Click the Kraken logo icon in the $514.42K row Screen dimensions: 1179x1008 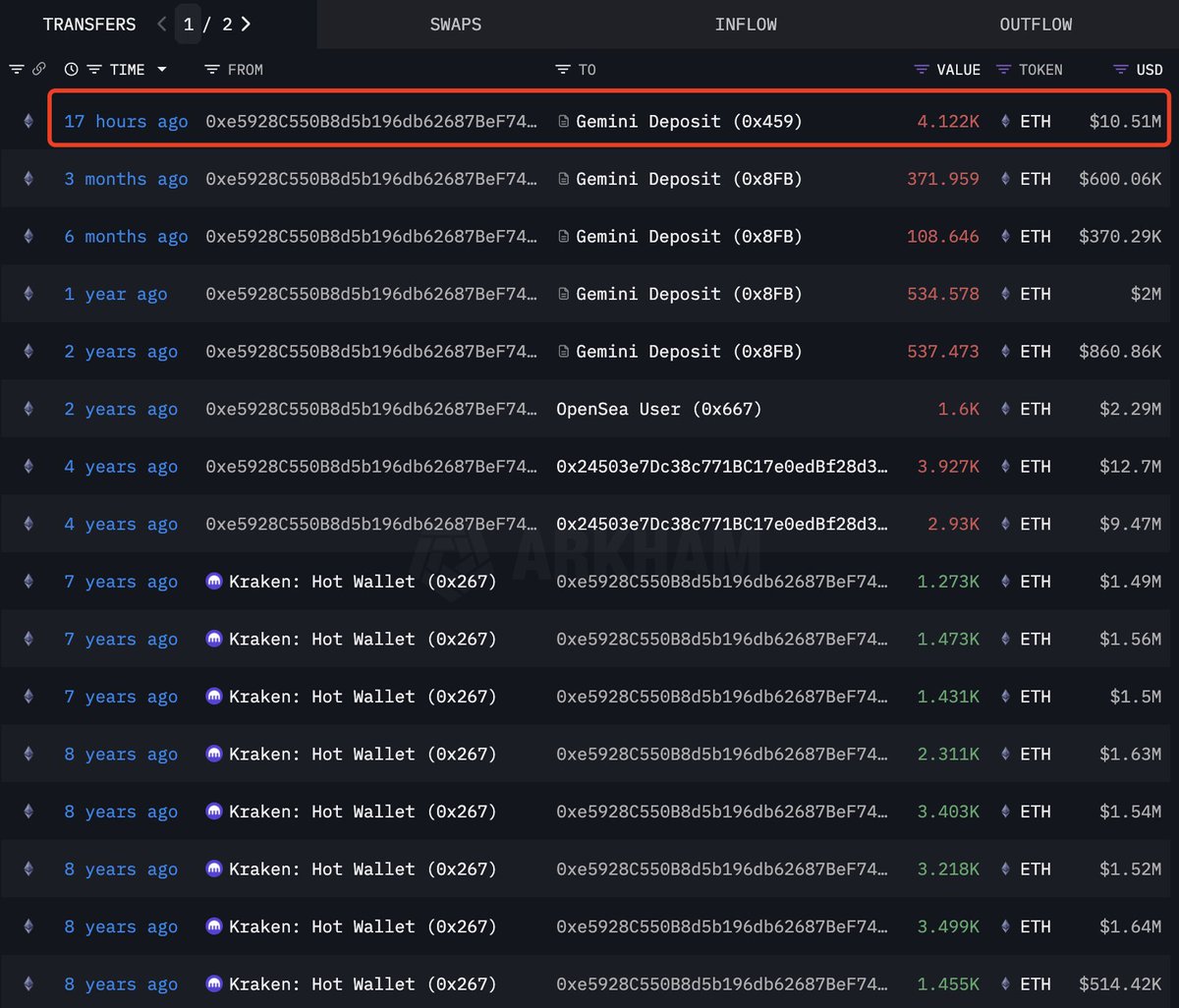[x=214, y=983]
